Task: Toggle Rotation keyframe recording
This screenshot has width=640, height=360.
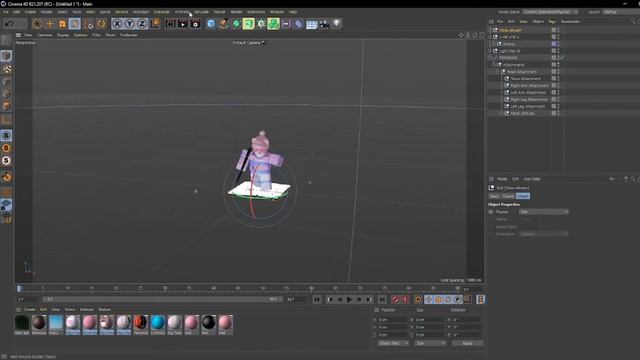Action: [448, 300]
